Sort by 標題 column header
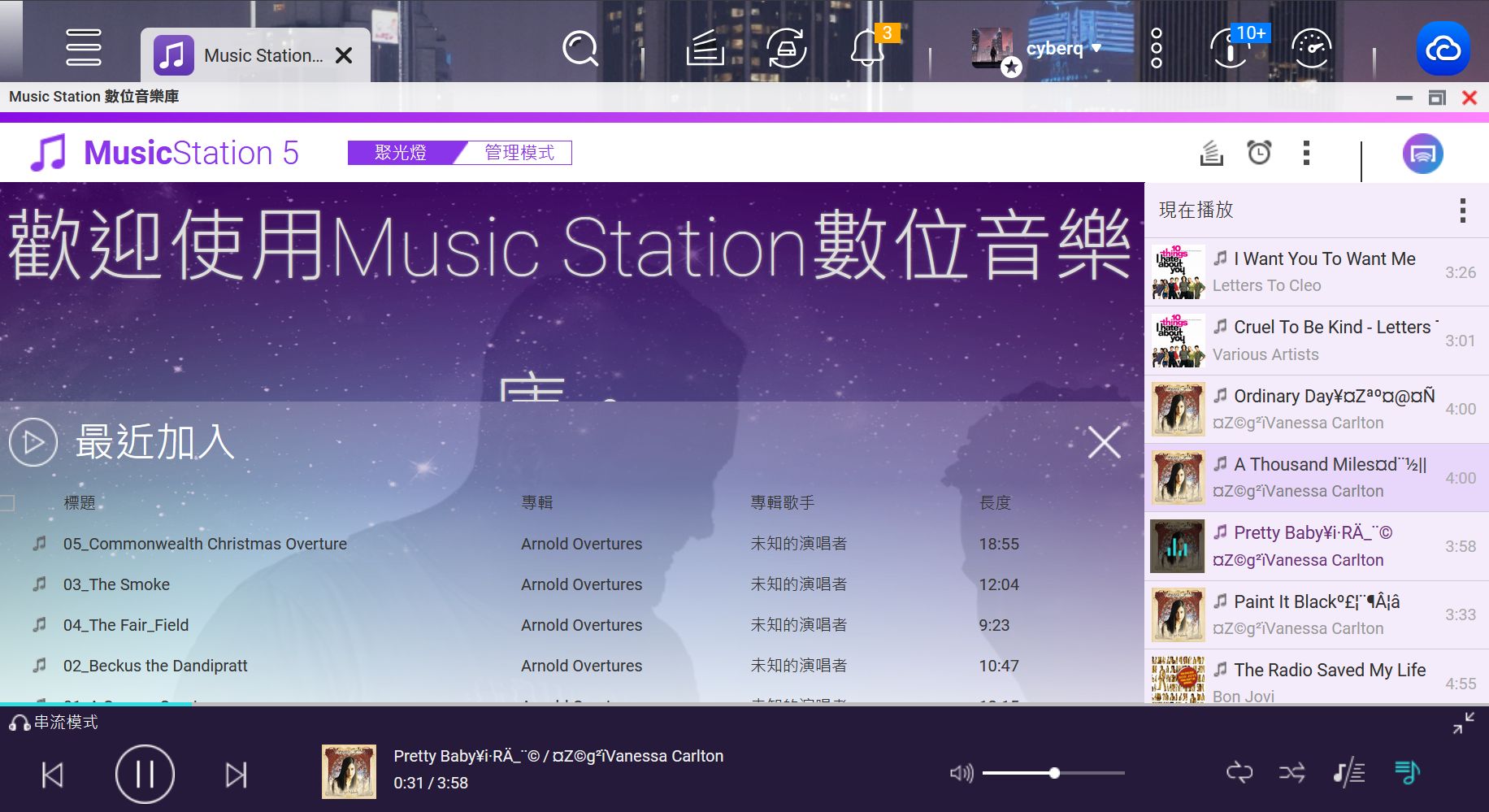Viewport: 1489px width, 812px height. pyautogui.click(x=80, y=503)
